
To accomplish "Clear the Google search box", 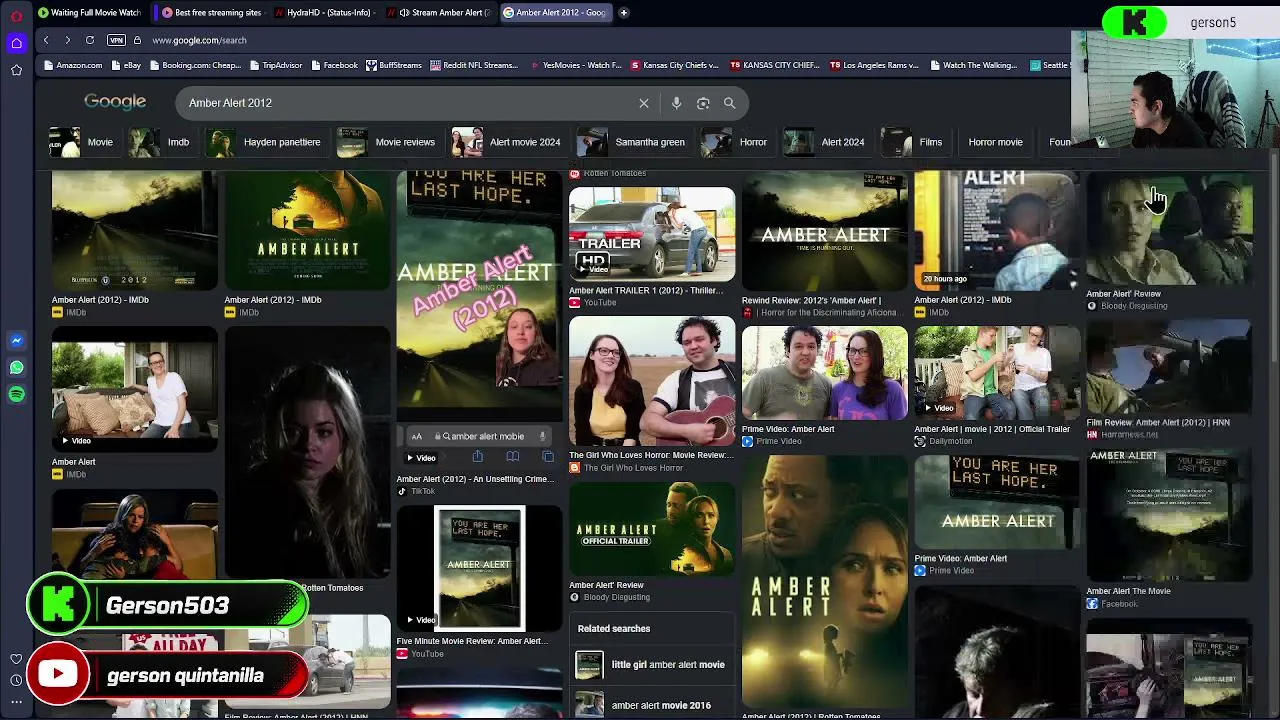I will tap(644, 103).
